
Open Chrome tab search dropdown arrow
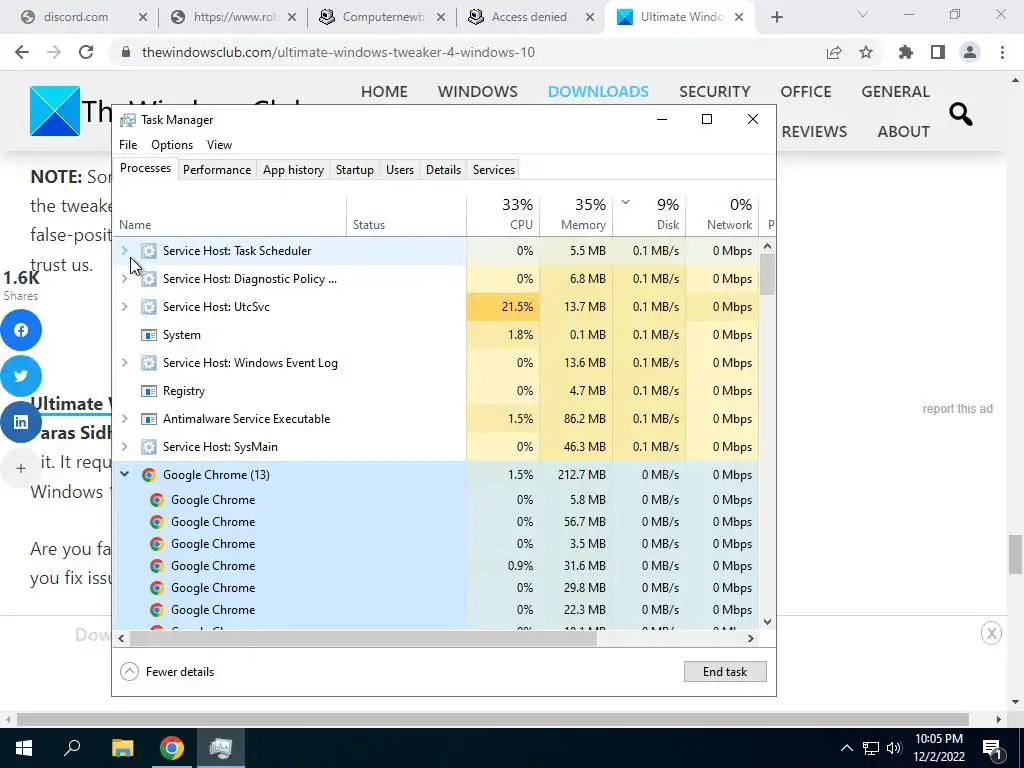863,15
